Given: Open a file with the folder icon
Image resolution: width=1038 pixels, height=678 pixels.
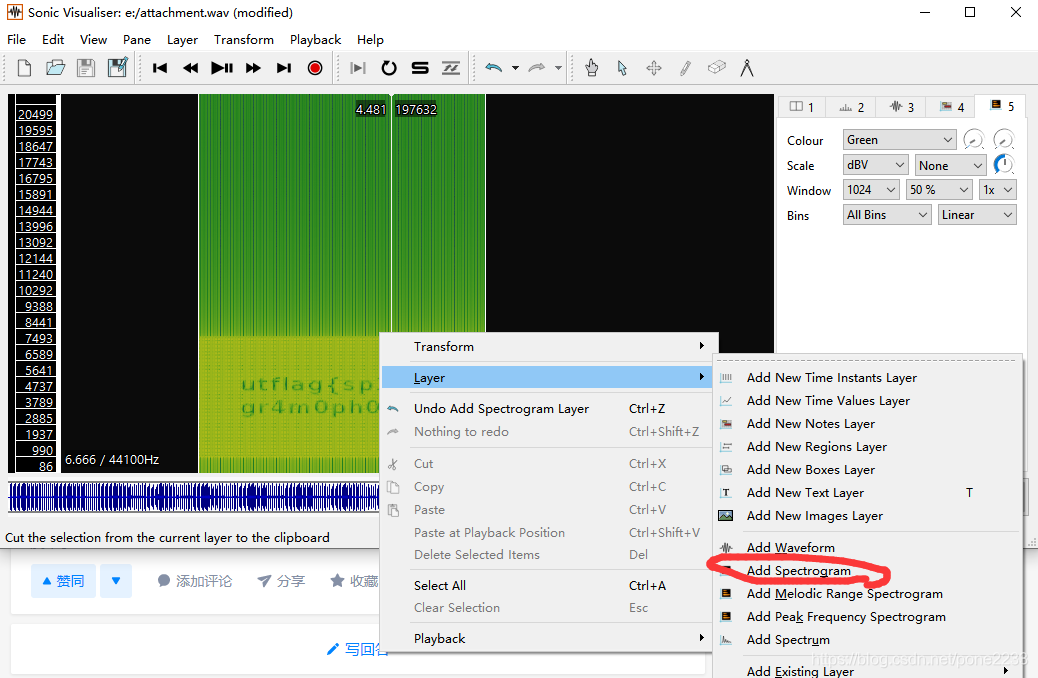Looking at the screenshot, I should coord(56,68).
